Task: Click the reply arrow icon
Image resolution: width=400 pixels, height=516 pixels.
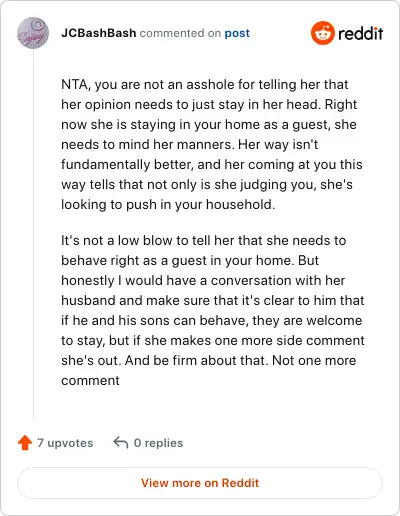Action: [121, 443]
